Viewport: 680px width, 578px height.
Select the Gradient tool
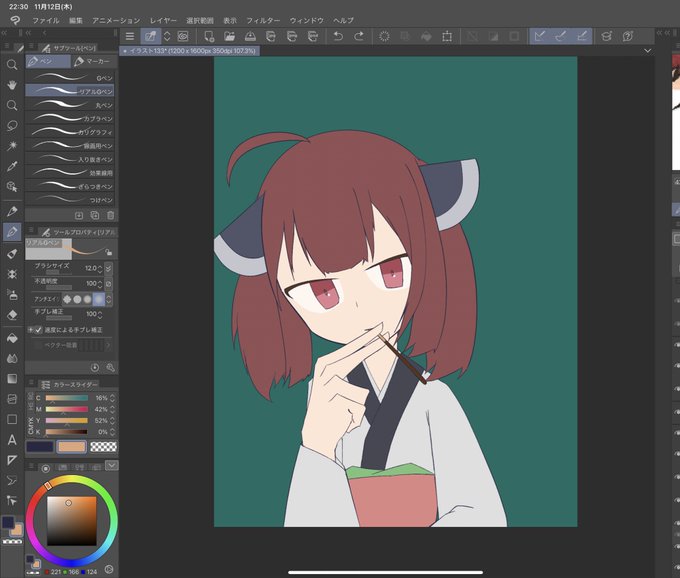(12, 379)
